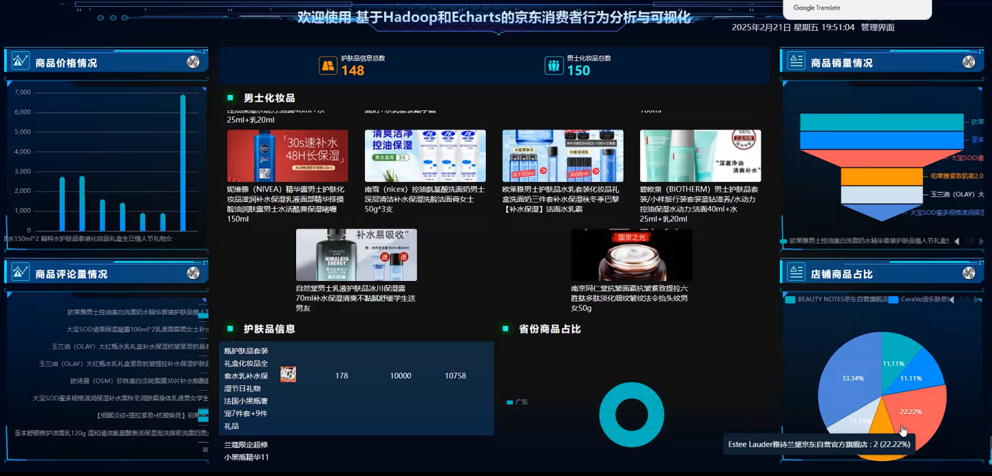The height and width of the screenshot is (476, 992).
Task: Click the green marker beside 男士化妆品 heading
Action: 231,98
